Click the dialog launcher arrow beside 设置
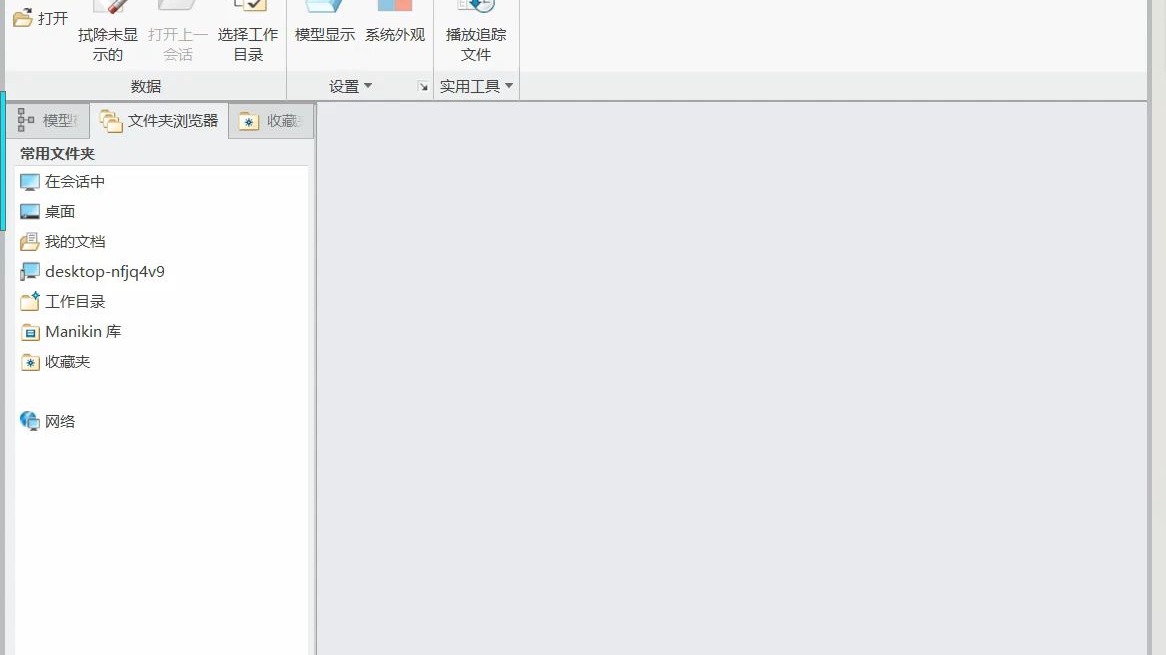The height and width of the screenshot is (655, 1166). click(423, 87)
